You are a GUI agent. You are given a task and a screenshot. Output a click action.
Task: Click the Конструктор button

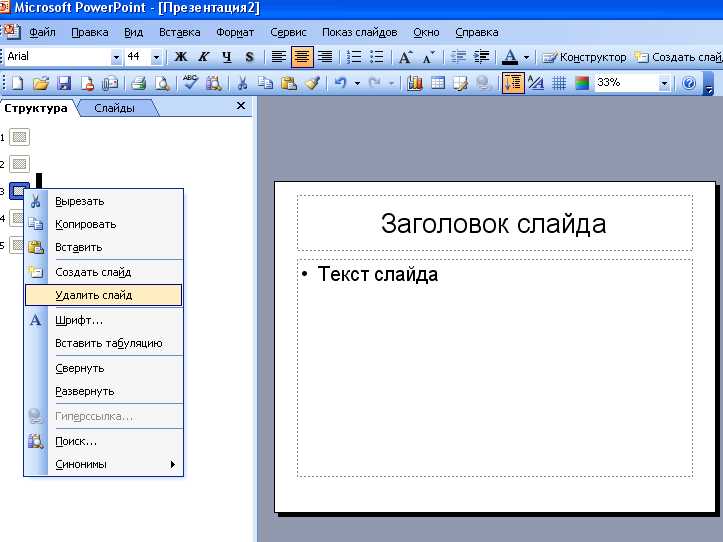pyautogui.click(x=585, y=58)
